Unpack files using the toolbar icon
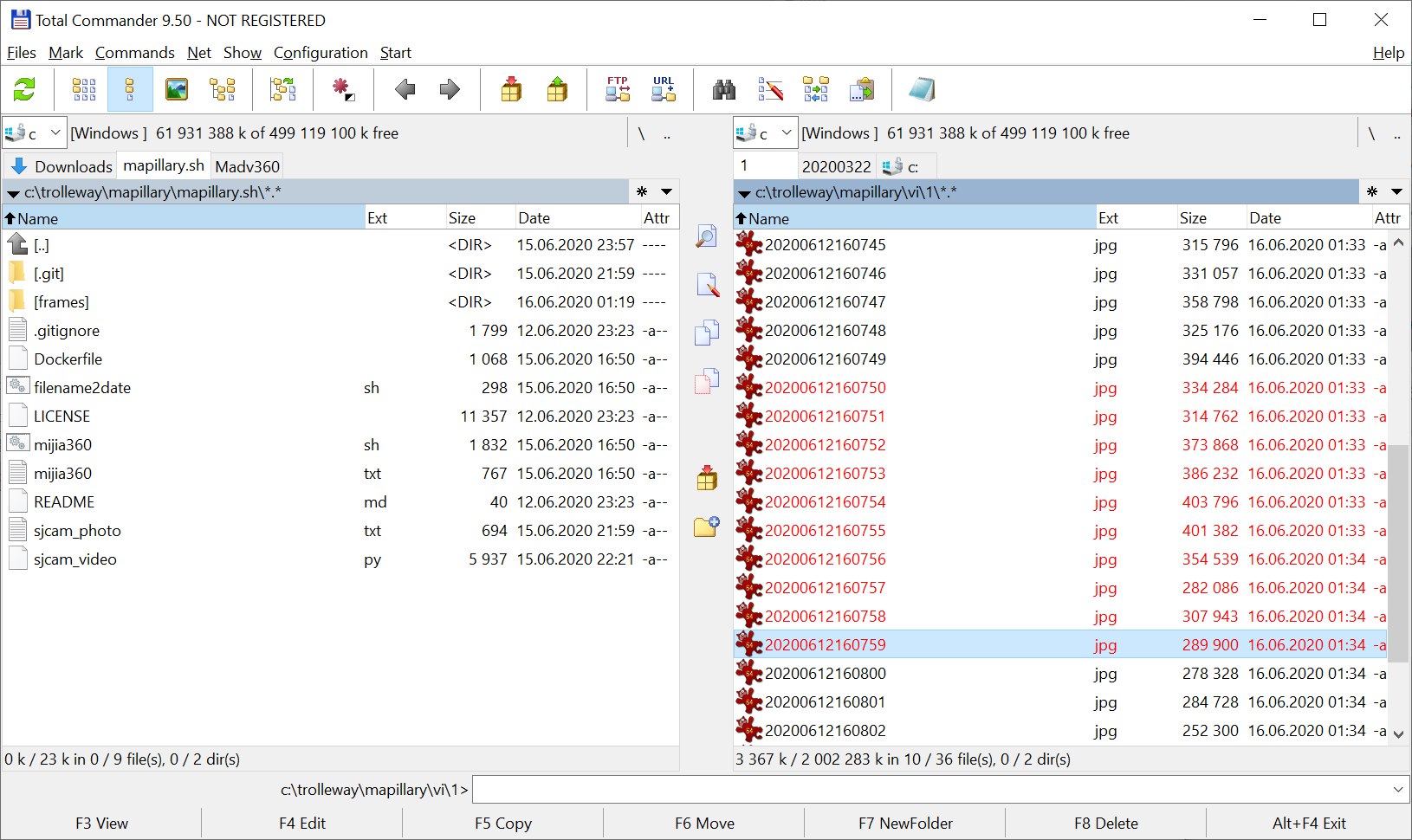Image resolution: width=1412 pixels, height=840 pixels. coord(557,89)
